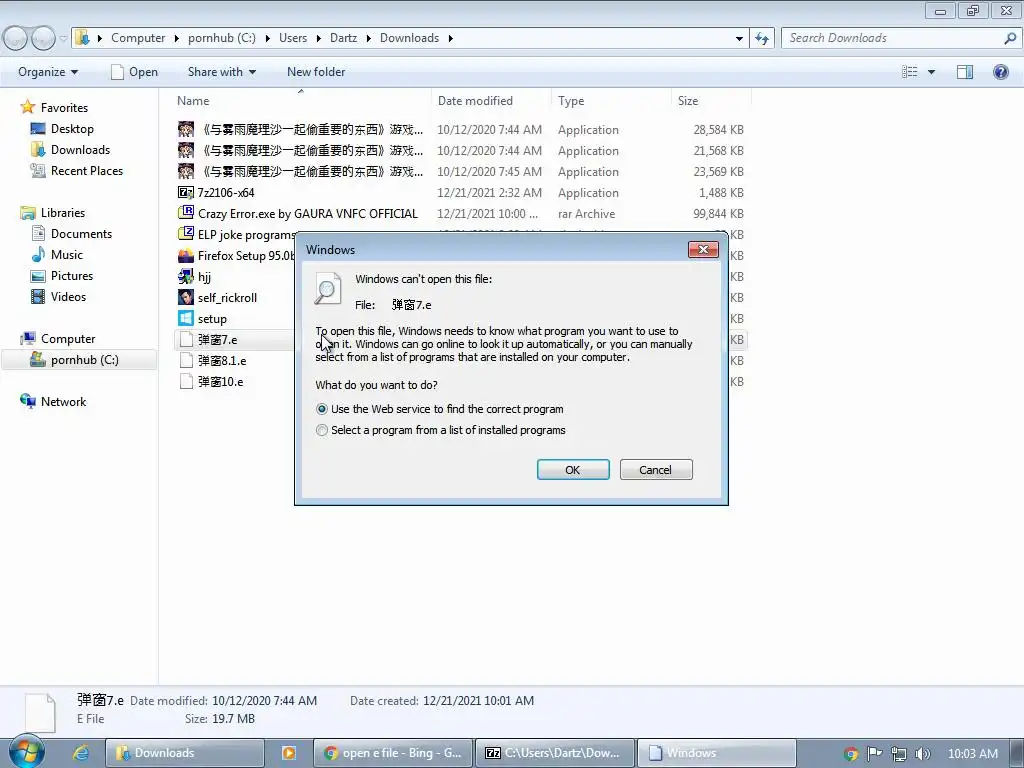Click the Favorites star icon
Viewport: 1024px width, 768px height.
[x=27, y=107]
